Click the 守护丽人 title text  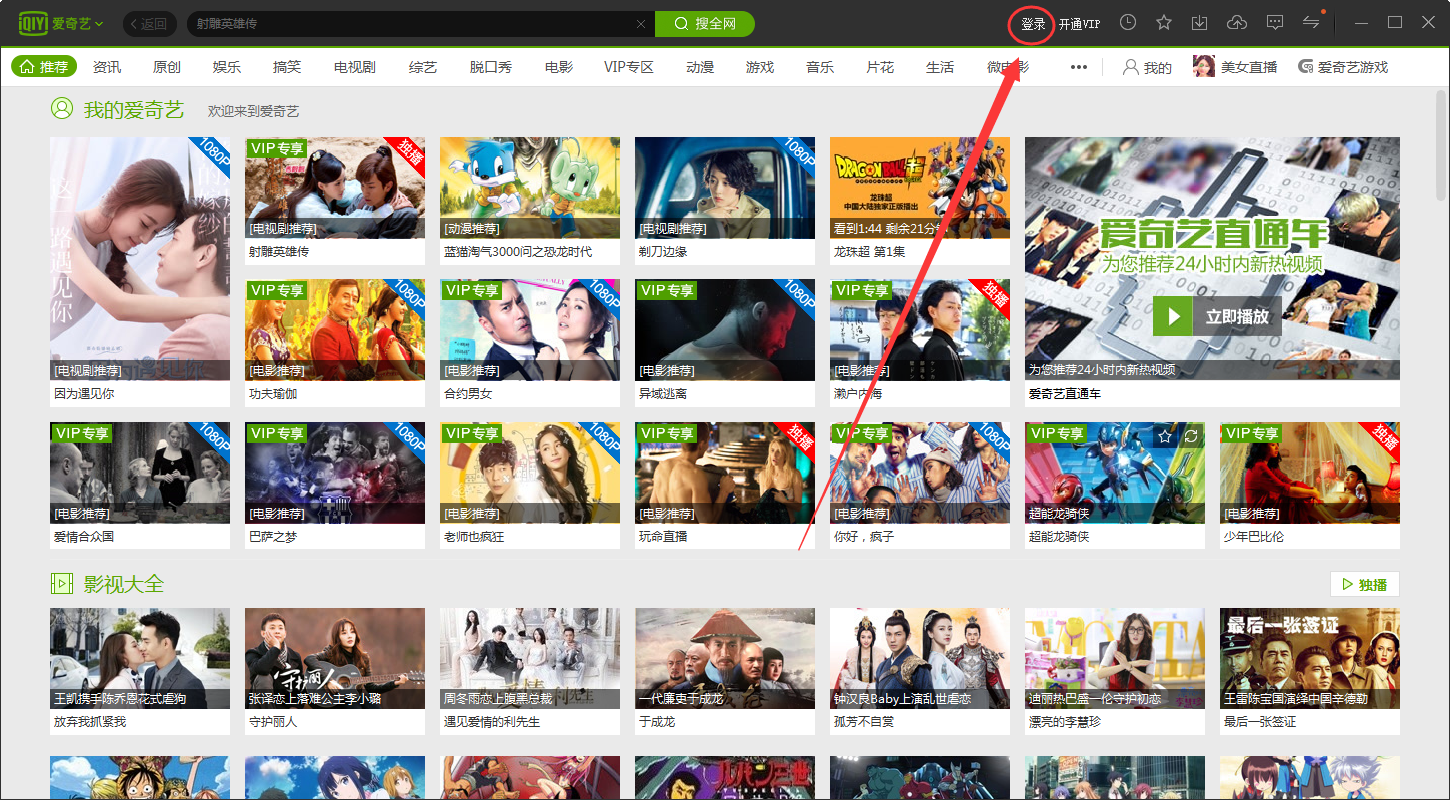click(273, 721)
